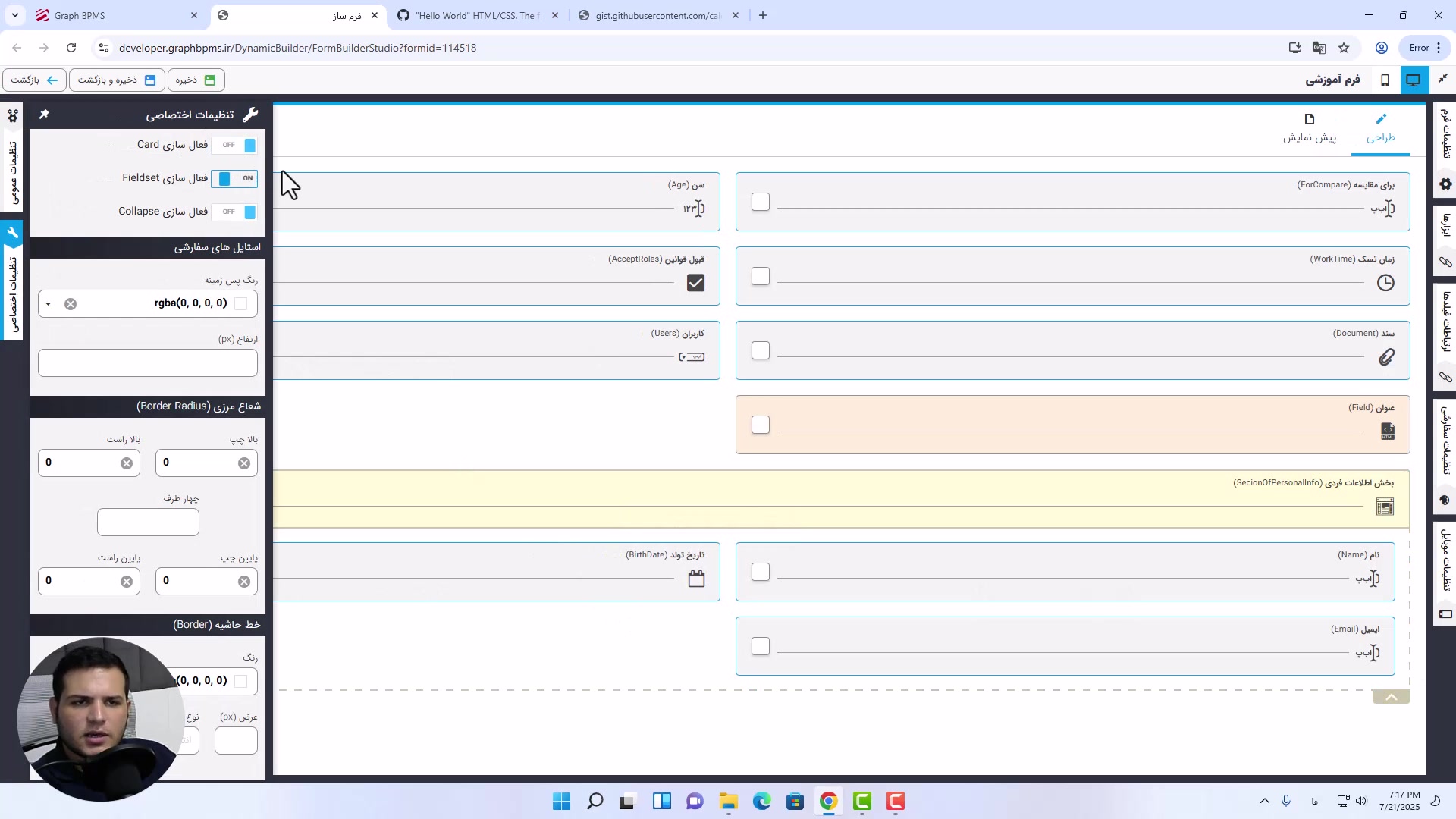This screenshot has height=819, width=1456.
Task: Check the ForCompare field checkbox
Action: (x=761, y=202)
